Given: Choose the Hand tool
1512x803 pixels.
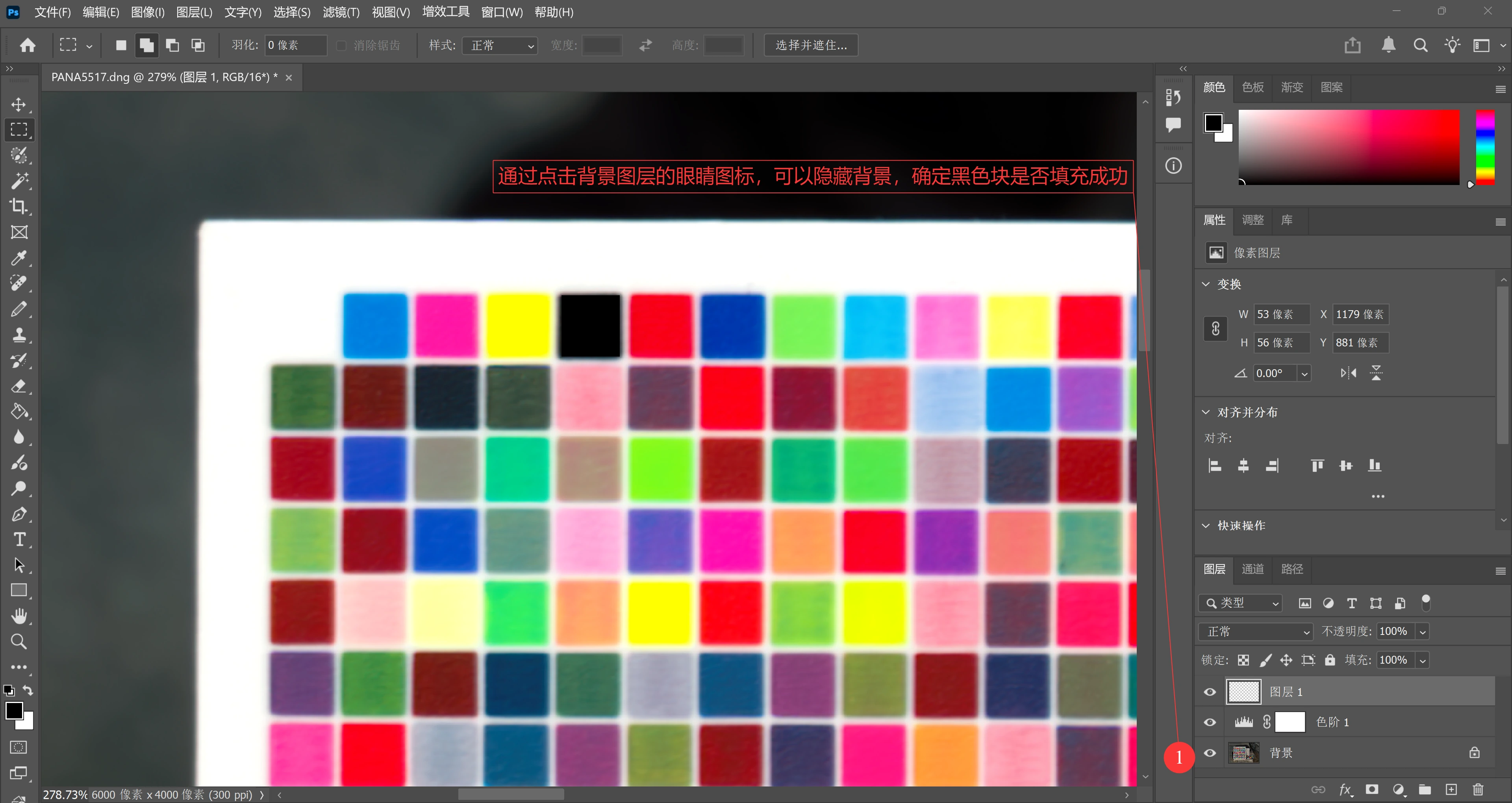Looking at the screenshot, I should coord(19,616).
